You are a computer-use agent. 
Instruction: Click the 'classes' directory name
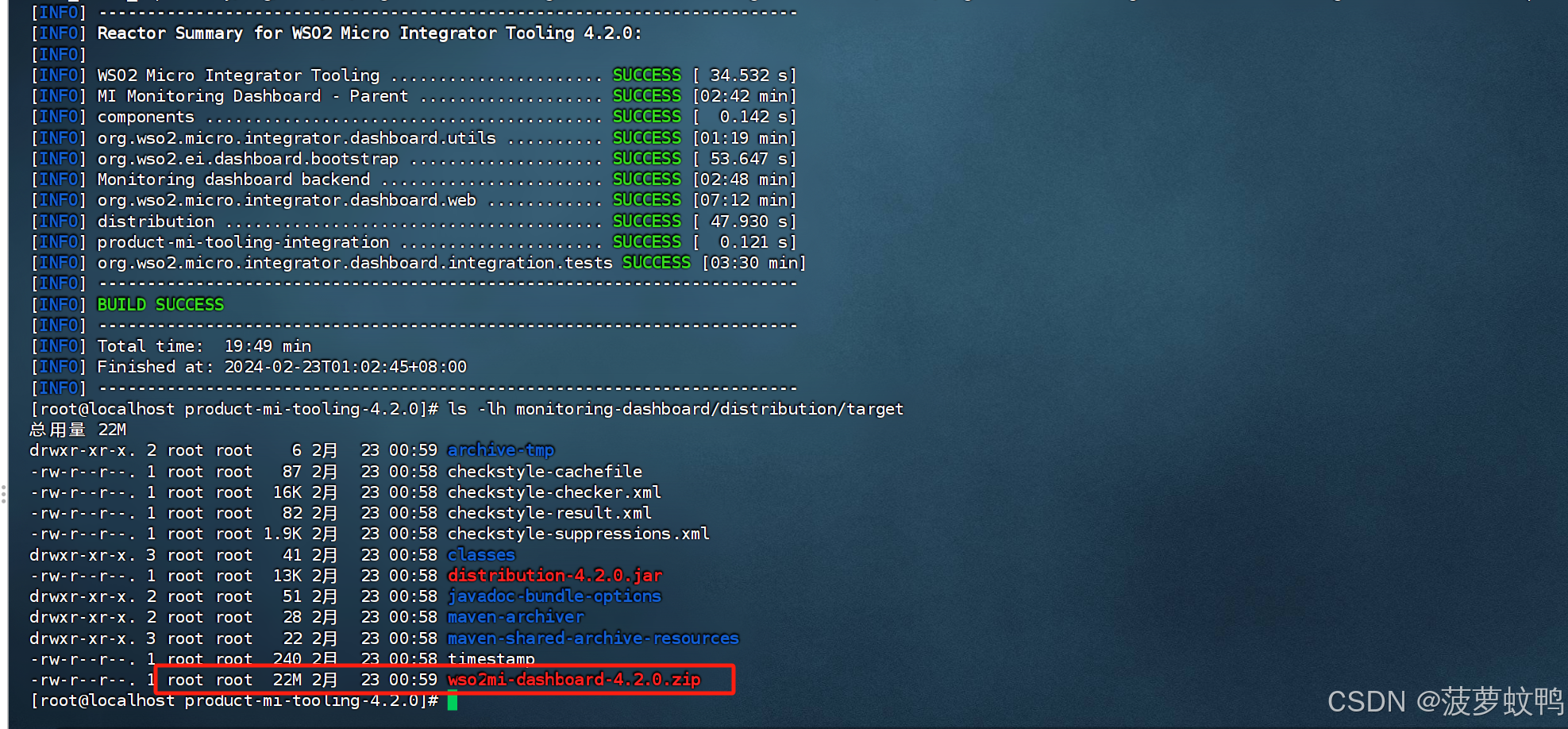point(481,555)
